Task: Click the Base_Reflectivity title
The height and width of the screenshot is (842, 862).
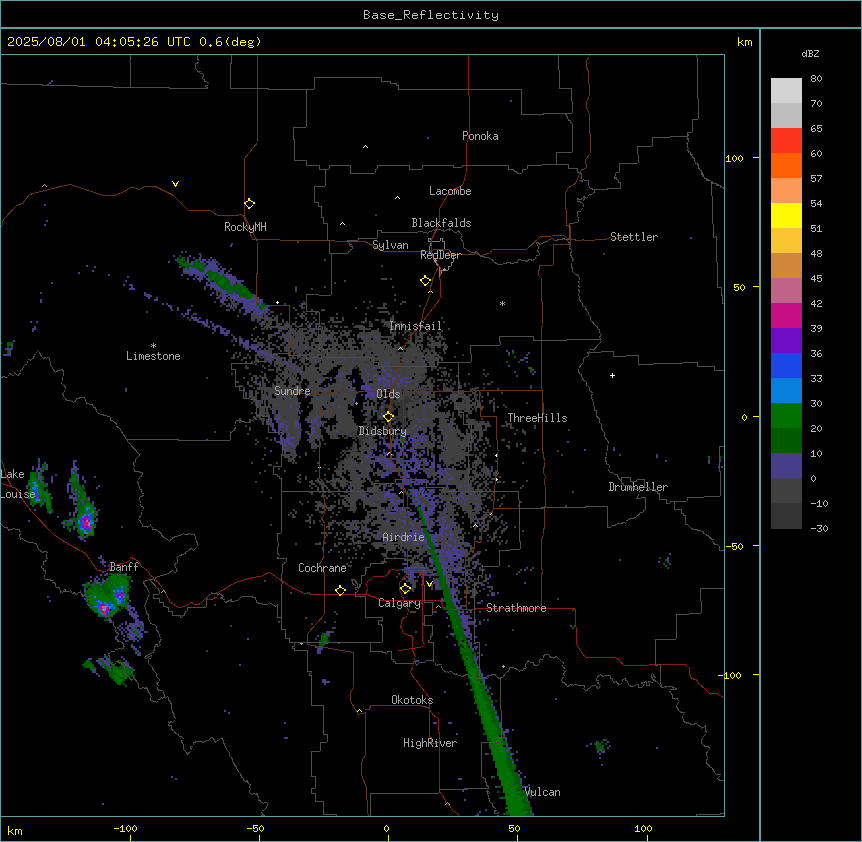Action: 431,15
